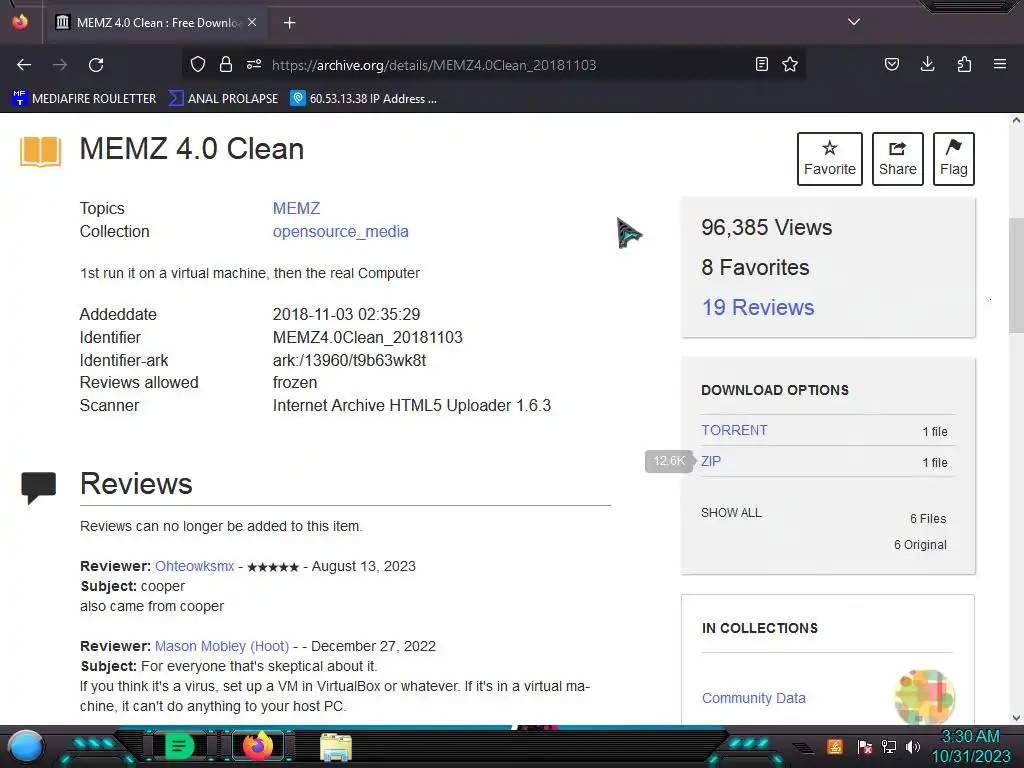Open File Explorer from taskbar
Viewport: 1024px width, 768px height.
pos(336,746)
